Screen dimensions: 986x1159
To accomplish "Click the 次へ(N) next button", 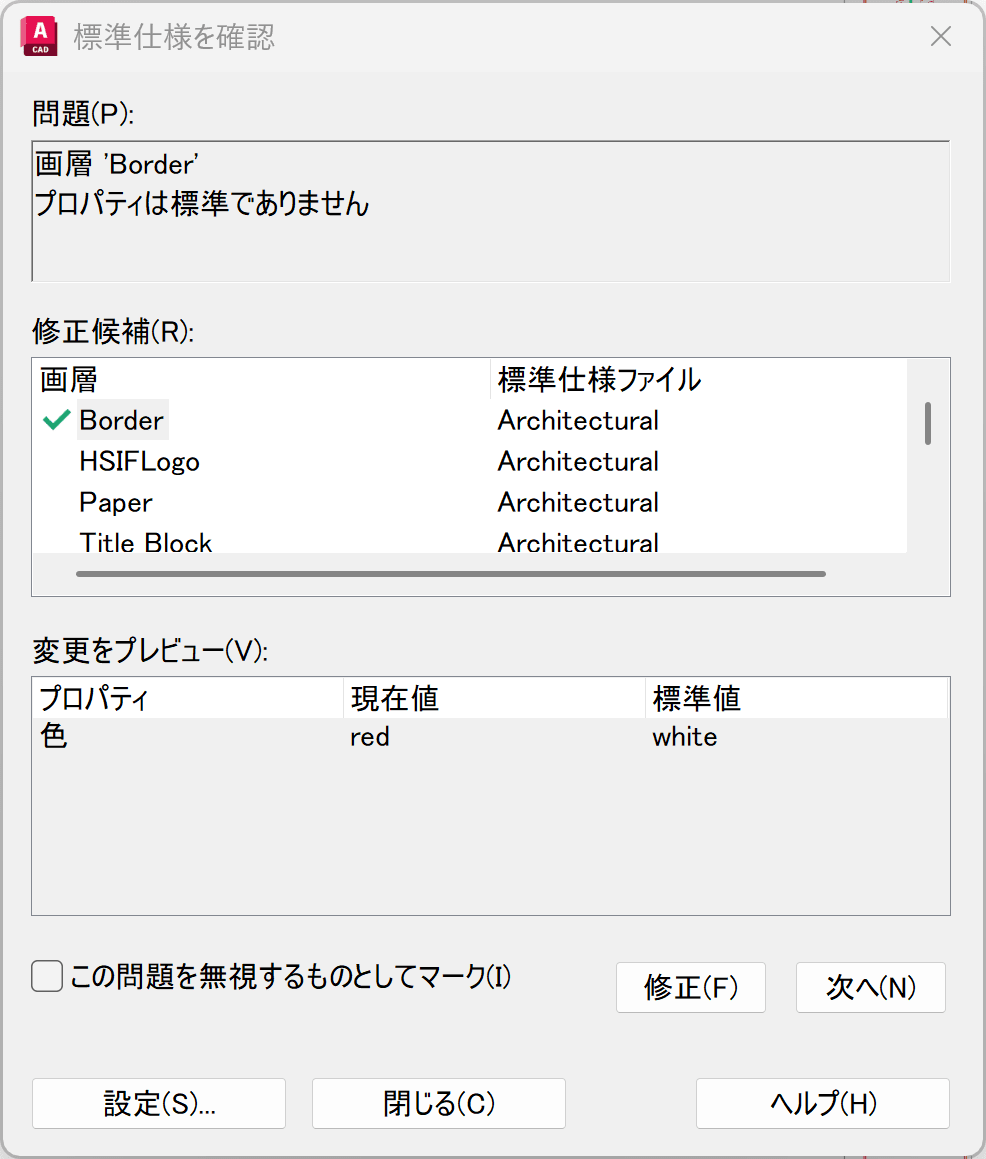I will click(870, 987).
